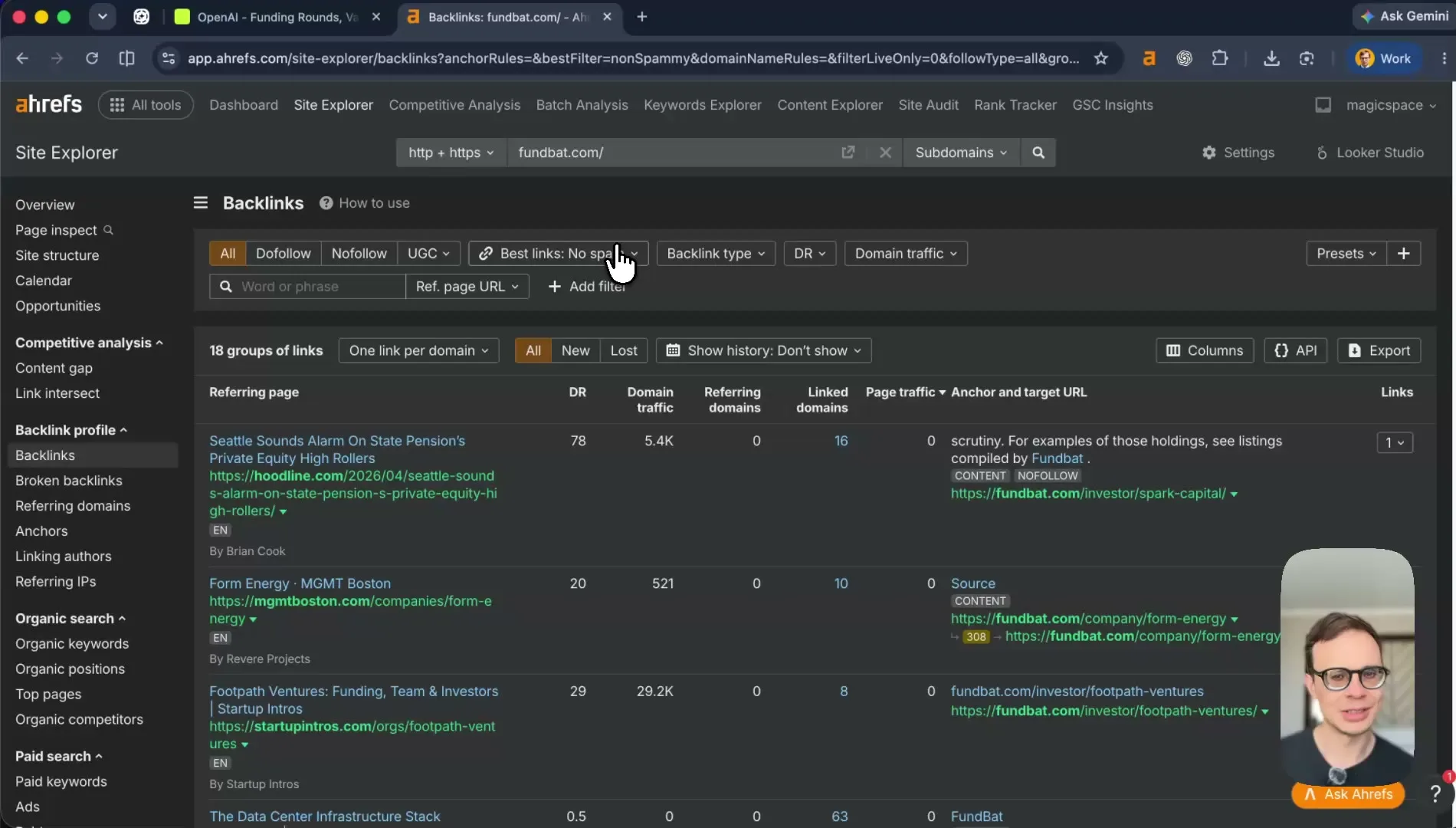Select the Dofollow link filter
This screenshot has width=1456, height=828.
tap(283, 254)
